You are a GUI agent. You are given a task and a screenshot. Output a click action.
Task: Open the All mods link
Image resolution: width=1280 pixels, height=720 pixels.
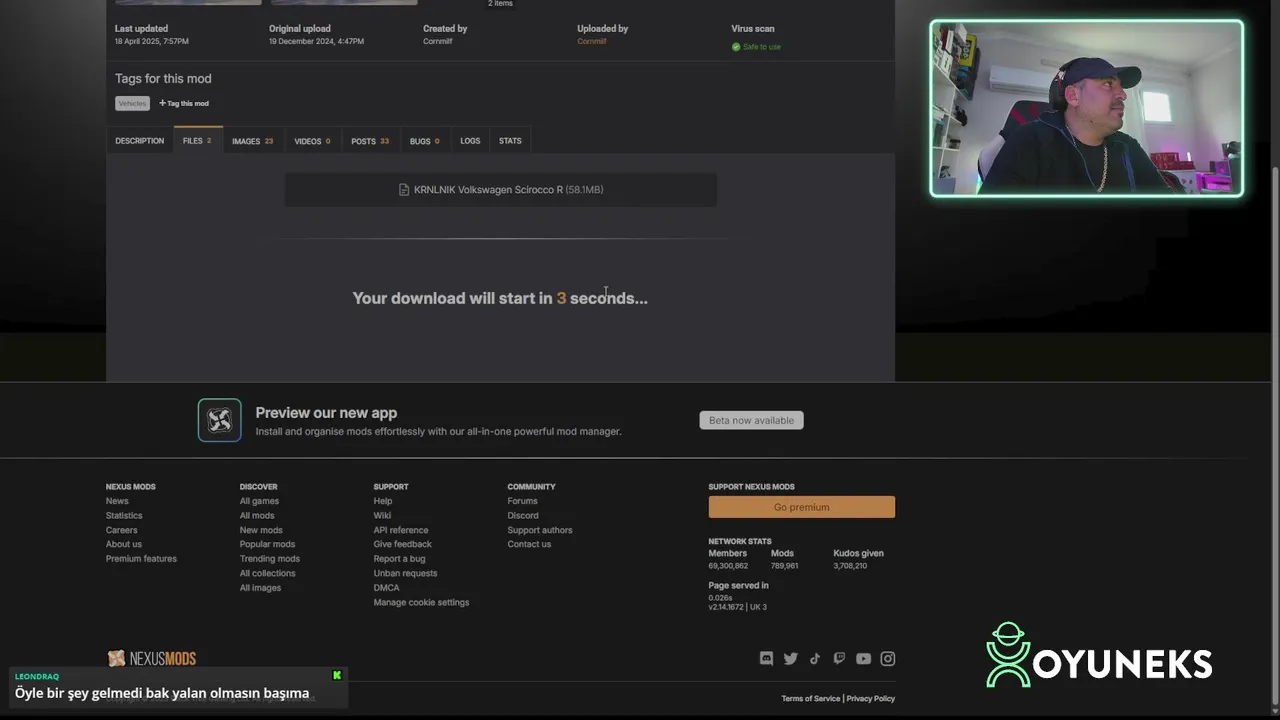[257, 516]
